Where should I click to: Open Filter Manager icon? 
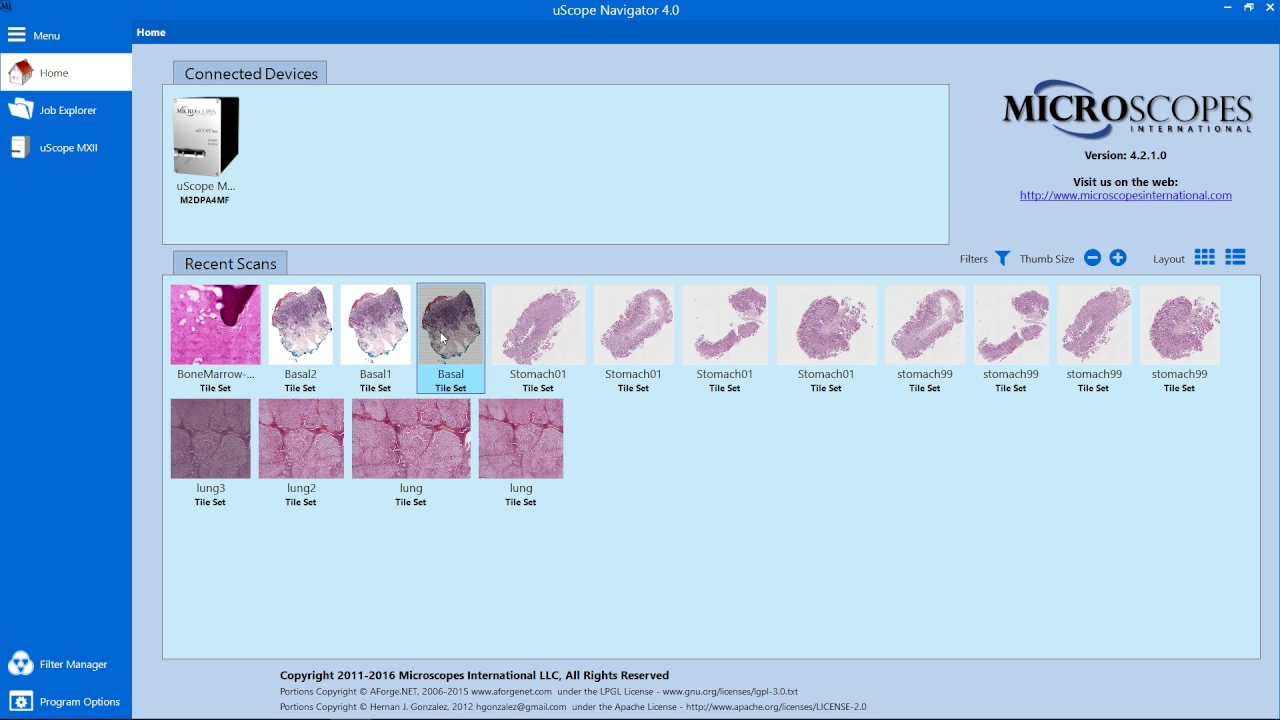[x=20, y=663]
